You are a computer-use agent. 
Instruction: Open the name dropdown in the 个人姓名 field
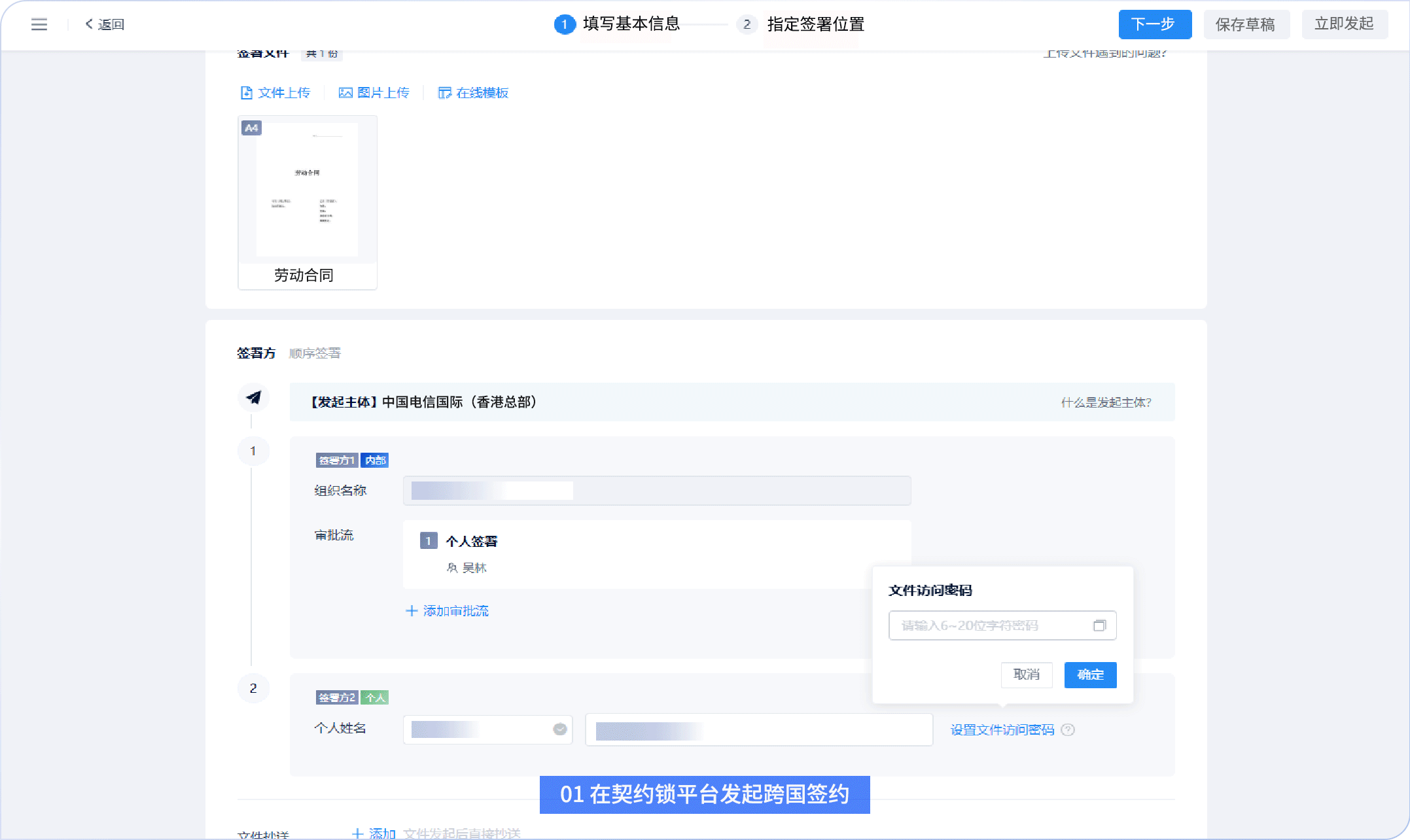(559, 728)
